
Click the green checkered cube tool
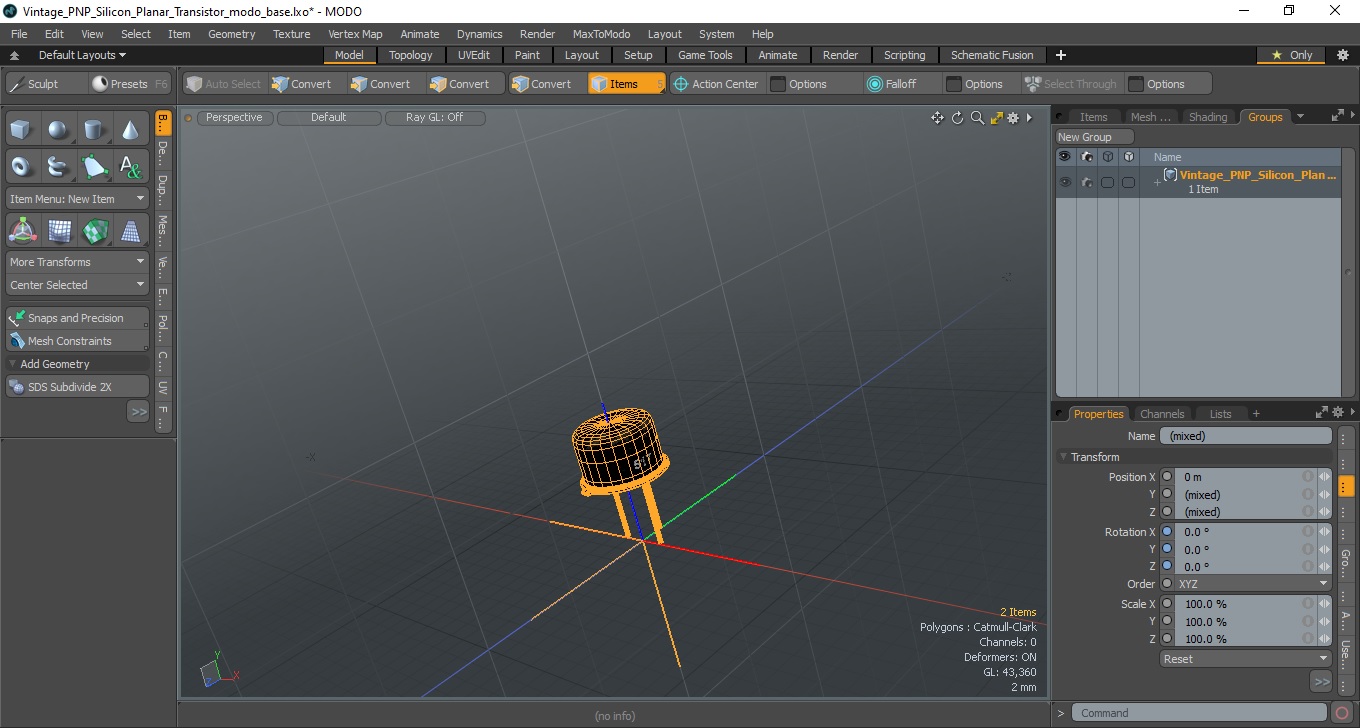tap(95, 231)
